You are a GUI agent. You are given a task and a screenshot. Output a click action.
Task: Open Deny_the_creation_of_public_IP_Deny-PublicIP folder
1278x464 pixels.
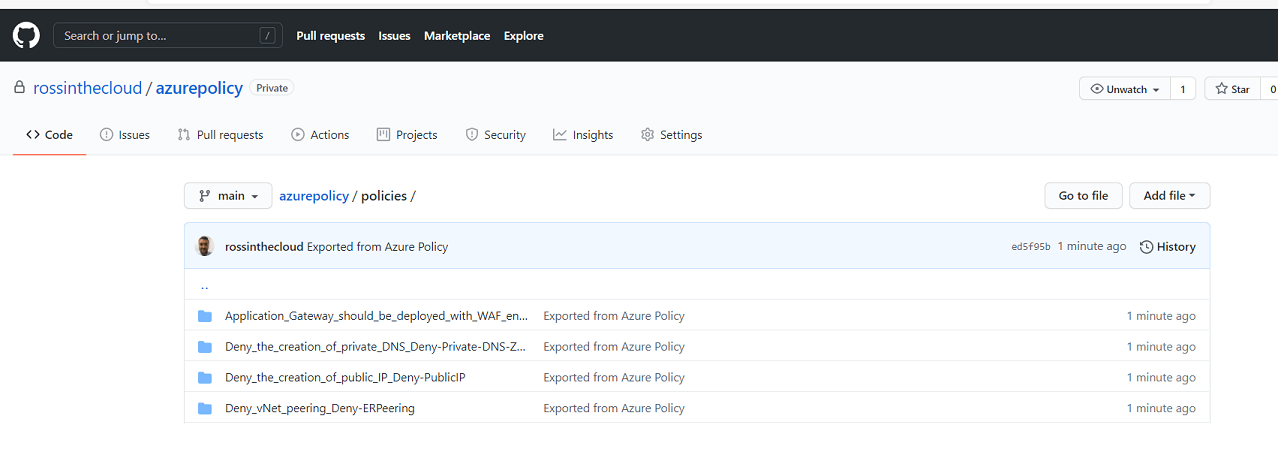345,377
